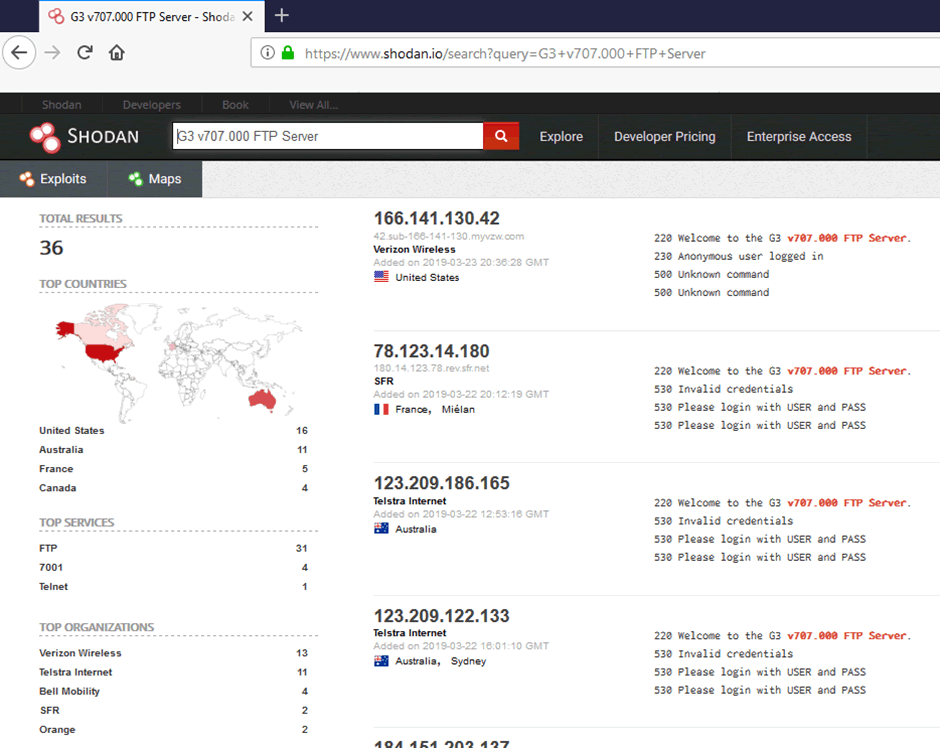
Task: Click Telstra Internet under 123.209.122.133
Action: tap(410, 633)
